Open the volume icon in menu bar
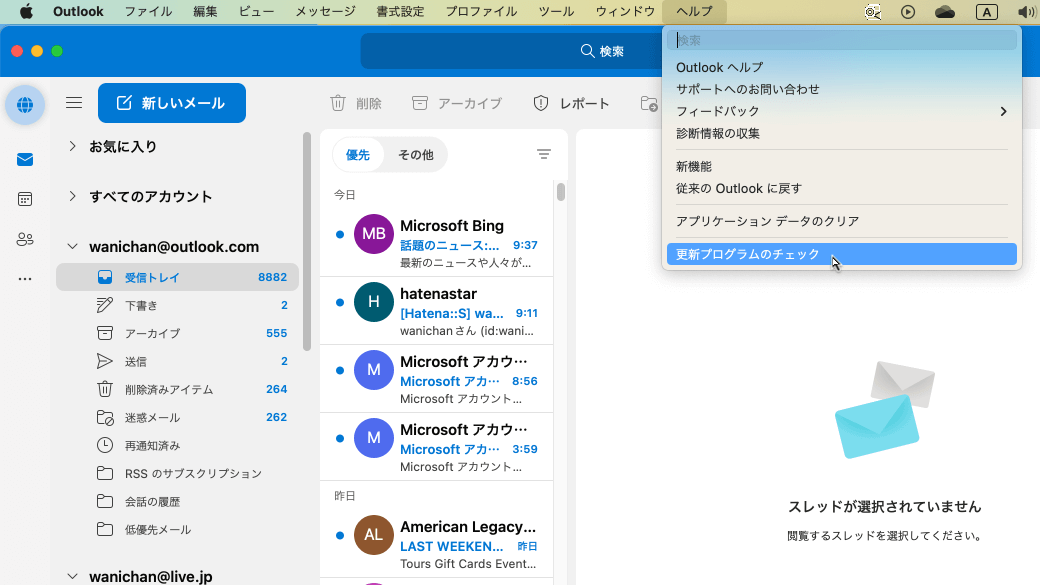 1027,12
